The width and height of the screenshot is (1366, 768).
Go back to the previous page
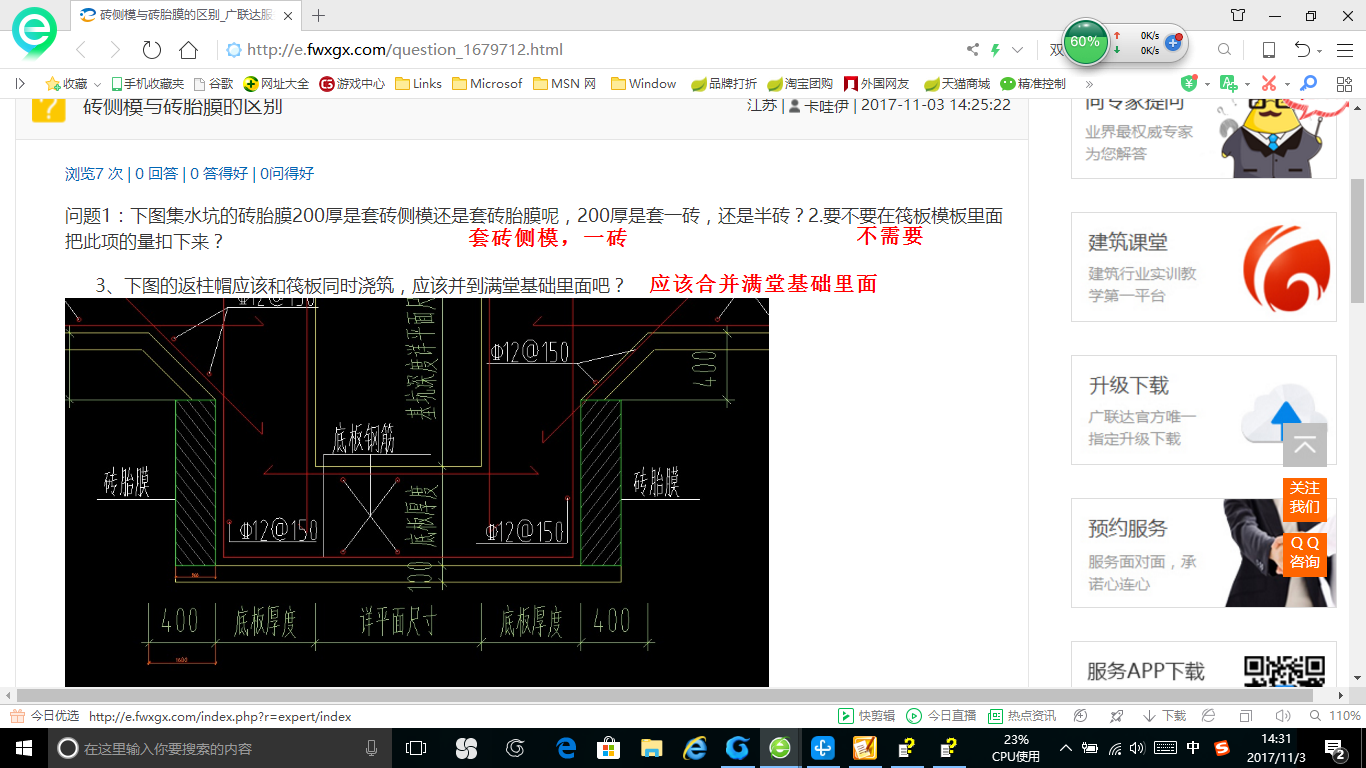tap(81, 50)
